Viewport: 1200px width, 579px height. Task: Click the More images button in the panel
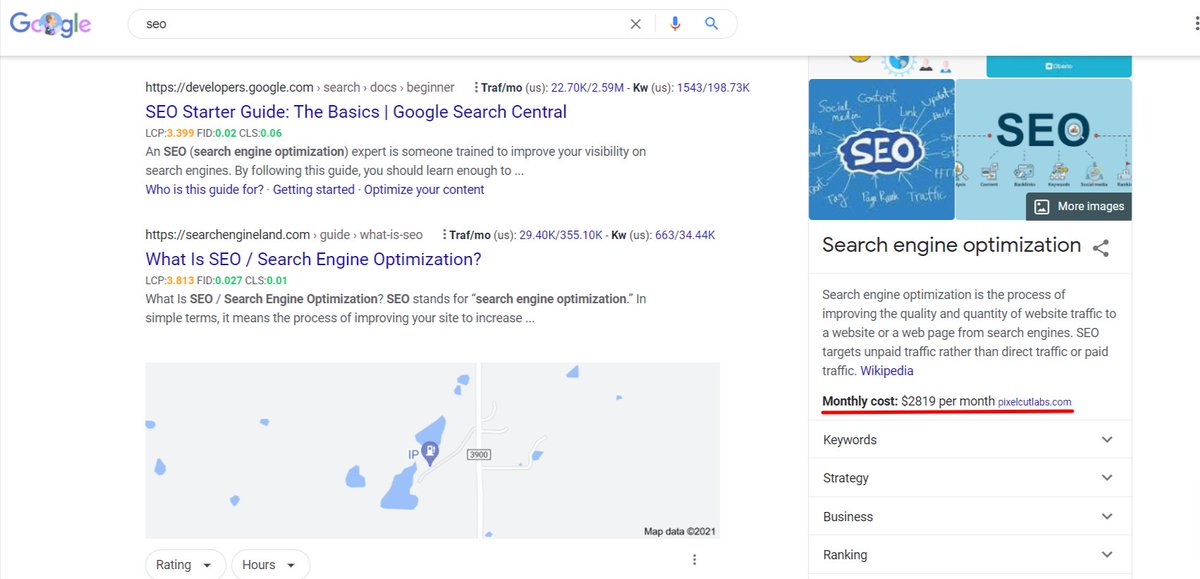click(1078, 206)
